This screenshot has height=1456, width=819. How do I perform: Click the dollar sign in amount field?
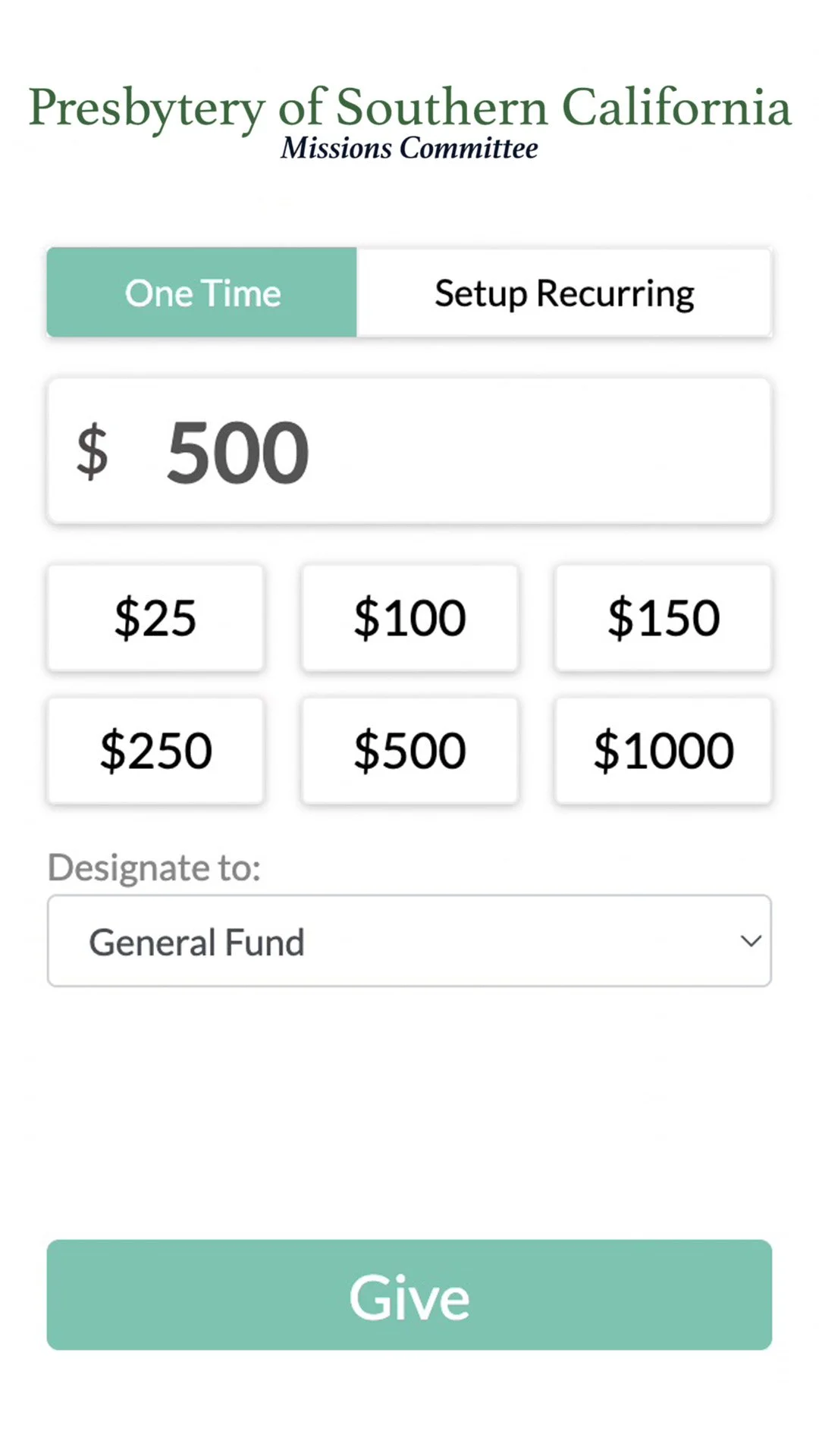click(92, 453)
